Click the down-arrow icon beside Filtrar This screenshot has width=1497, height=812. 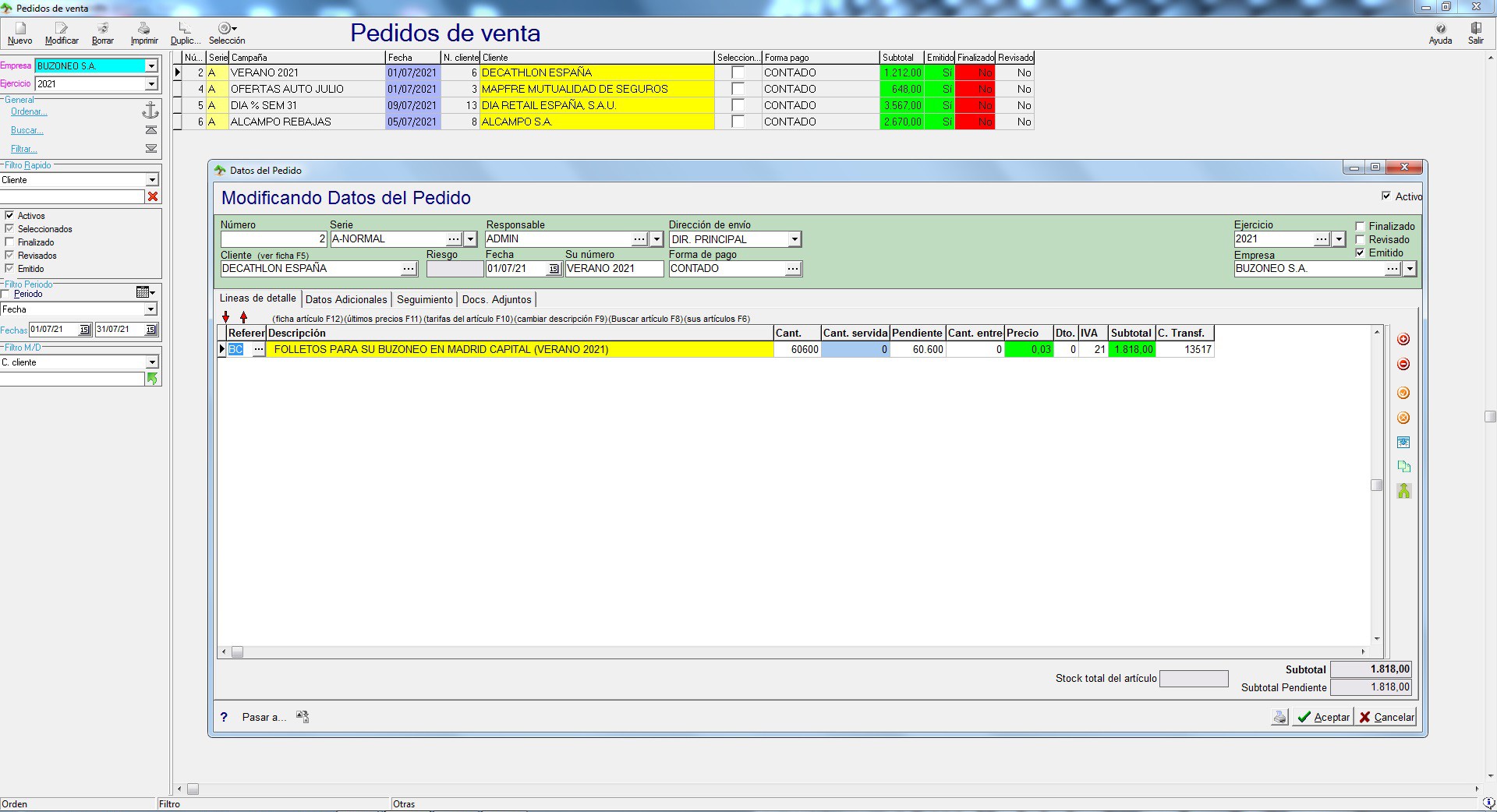click(151, 149)
